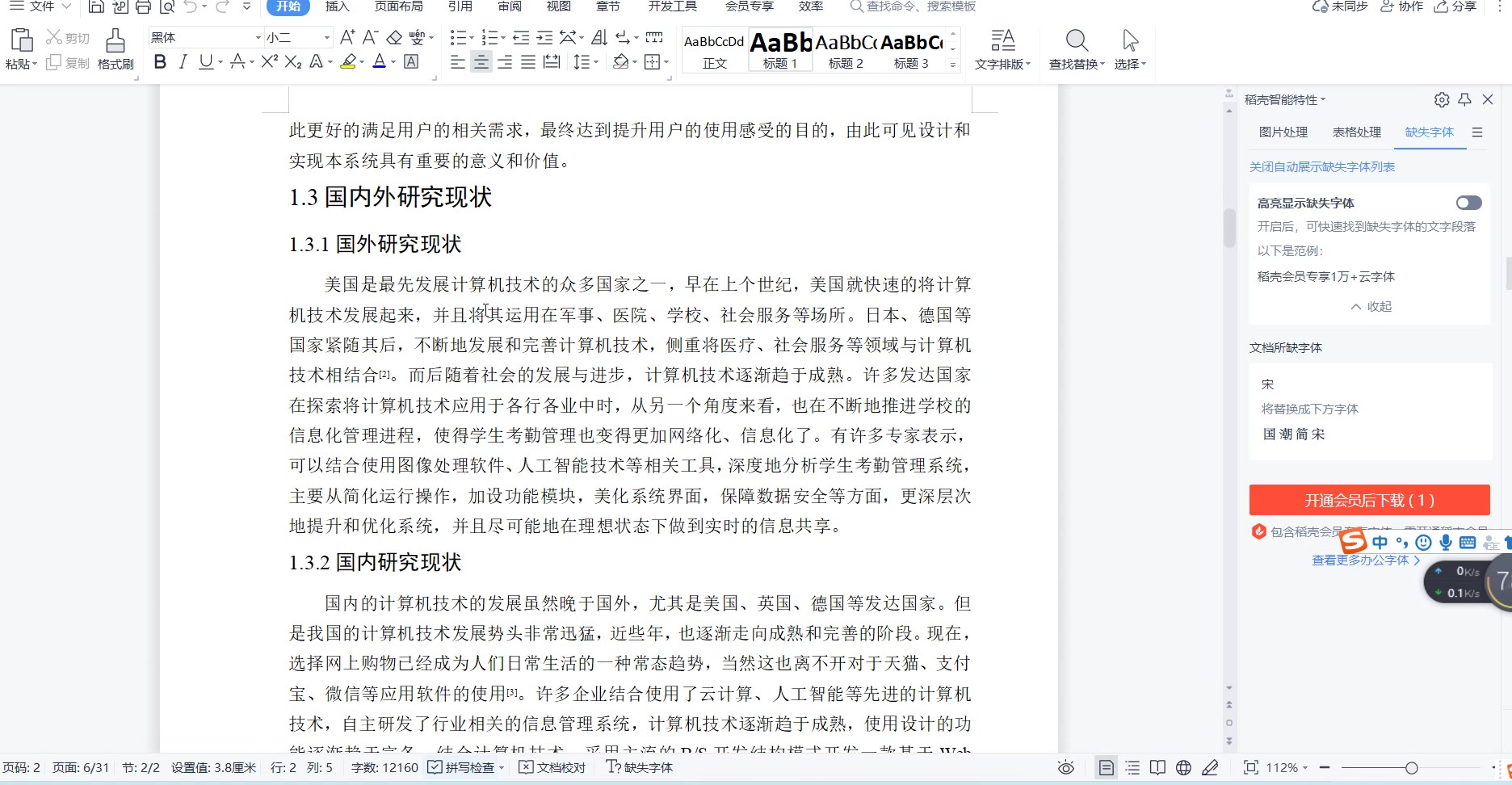Align text left
1512x785 pixels.
coord(457,62)
